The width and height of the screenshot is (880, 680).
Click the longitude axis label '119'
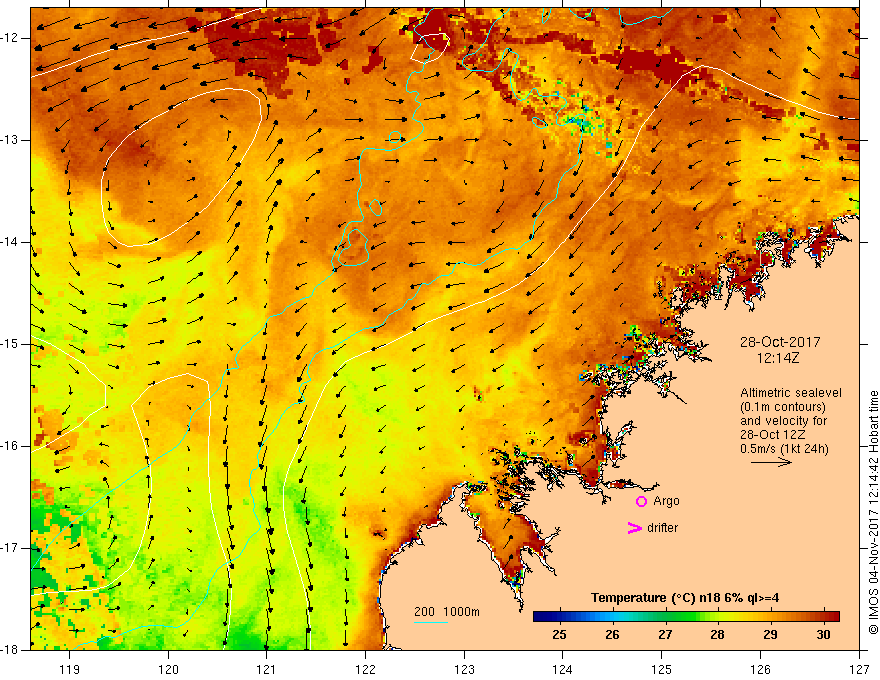click(70, 669)
